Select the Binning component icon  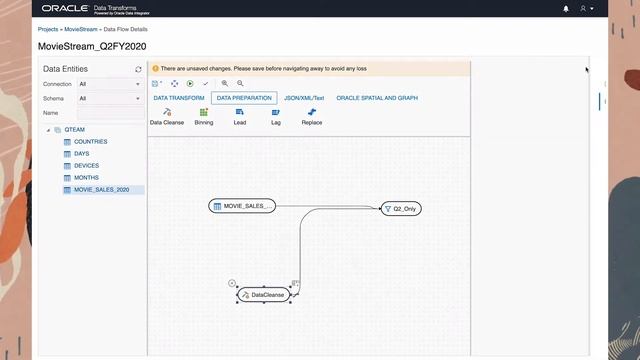[204, 112]
